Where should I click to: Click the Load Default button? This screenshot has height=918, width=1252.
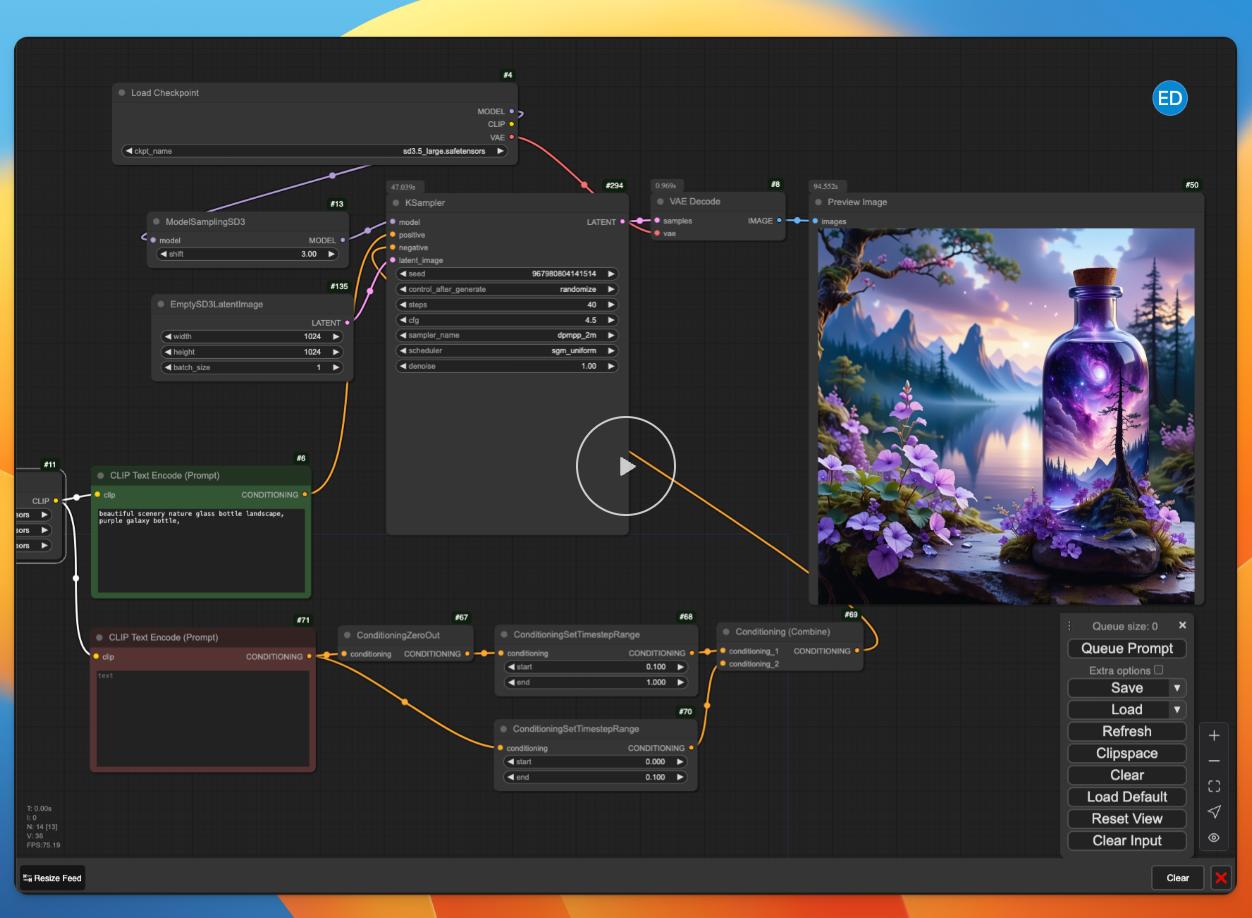1127,797
